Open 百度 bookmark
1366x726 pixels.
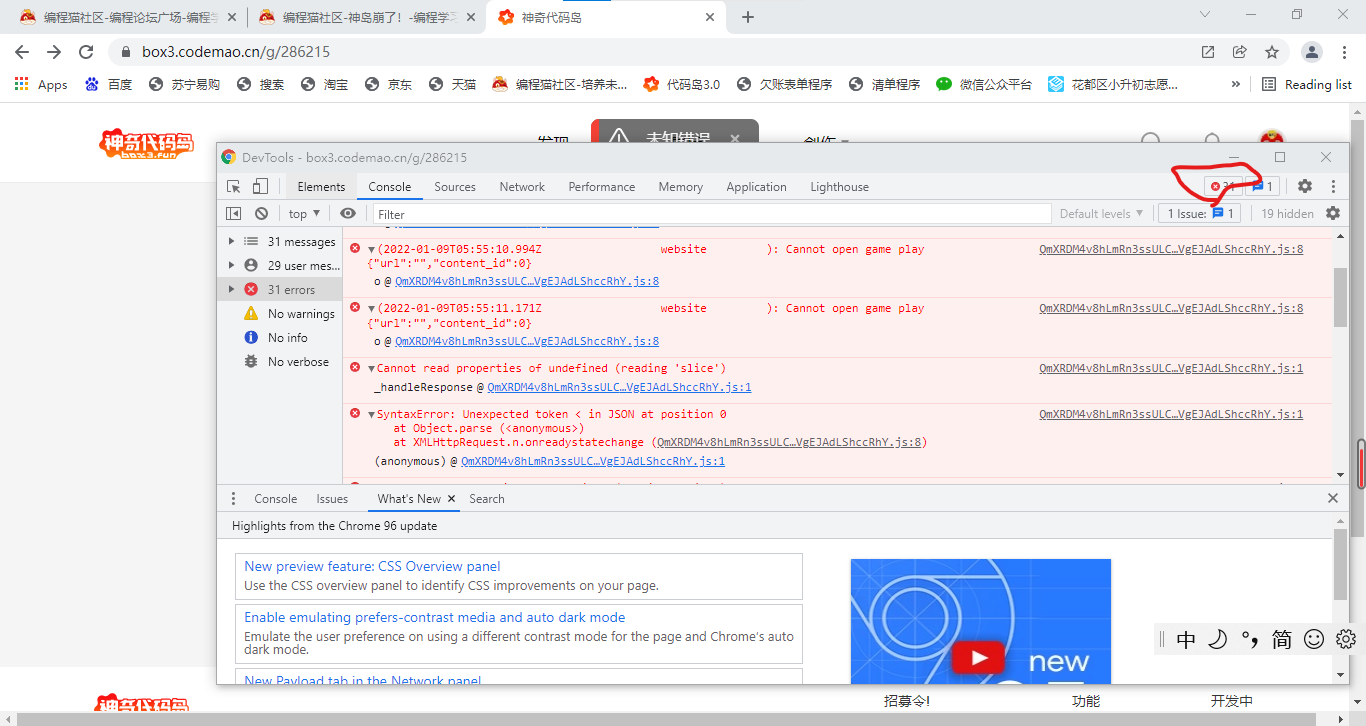click(108, 84)
